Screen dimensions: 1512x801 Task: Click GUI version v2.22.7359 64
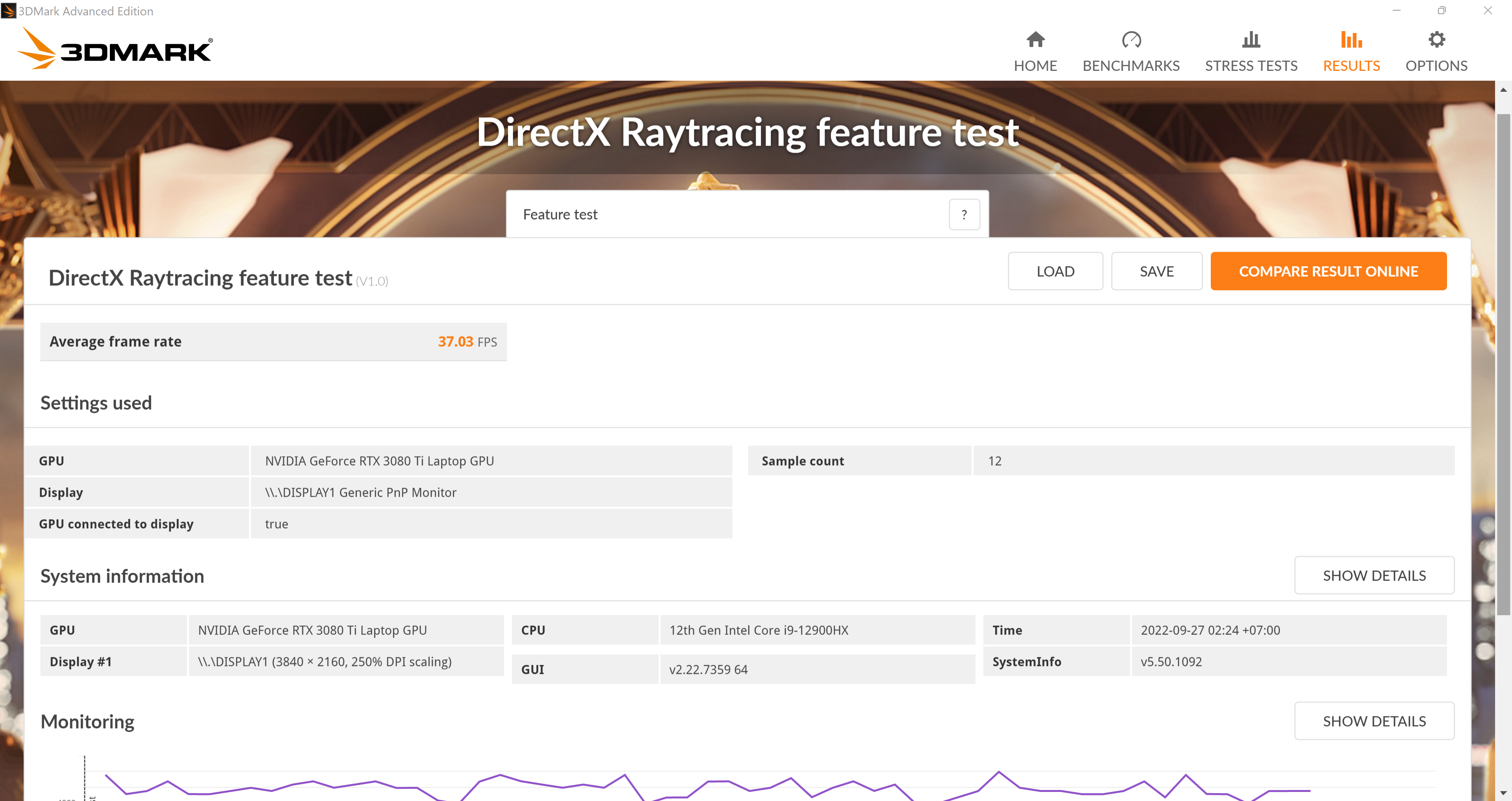point(708,670)
